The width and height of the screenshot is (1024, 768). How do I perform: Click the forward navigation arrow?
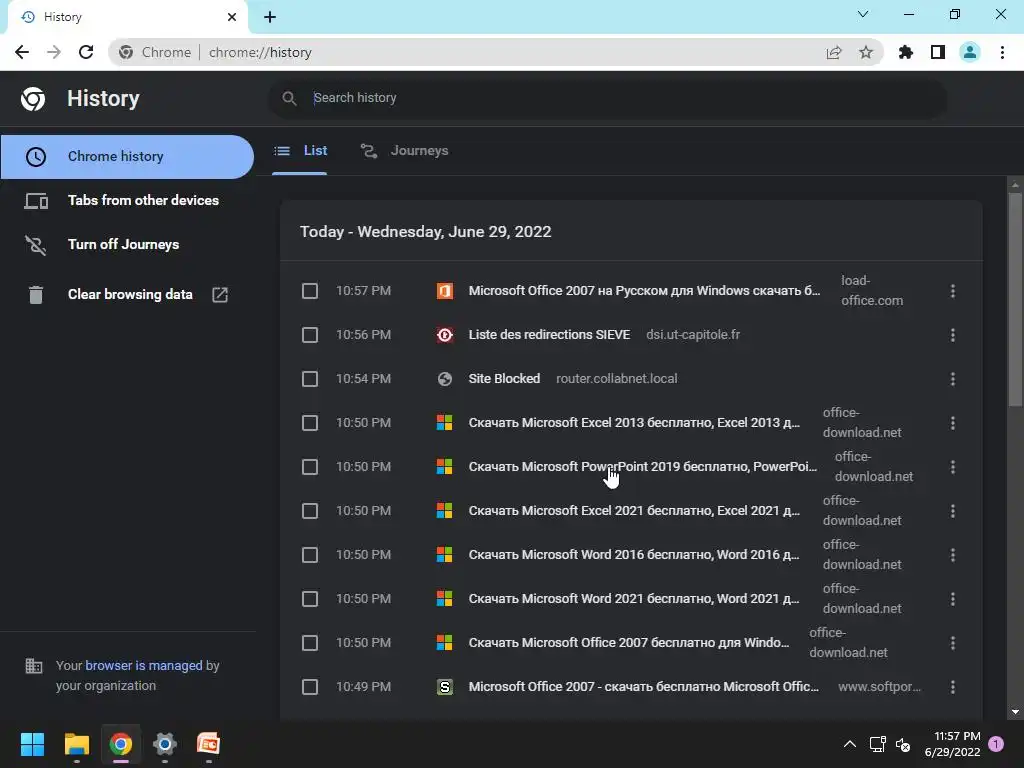coord(54,52)
